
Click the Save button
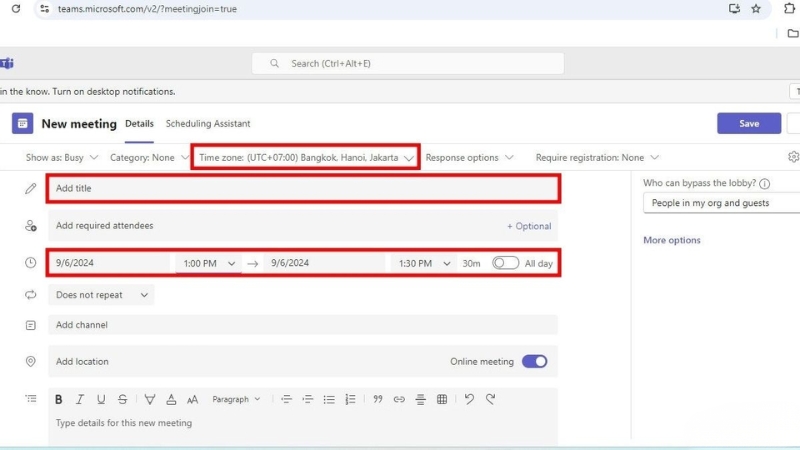[x=748, y=124]
